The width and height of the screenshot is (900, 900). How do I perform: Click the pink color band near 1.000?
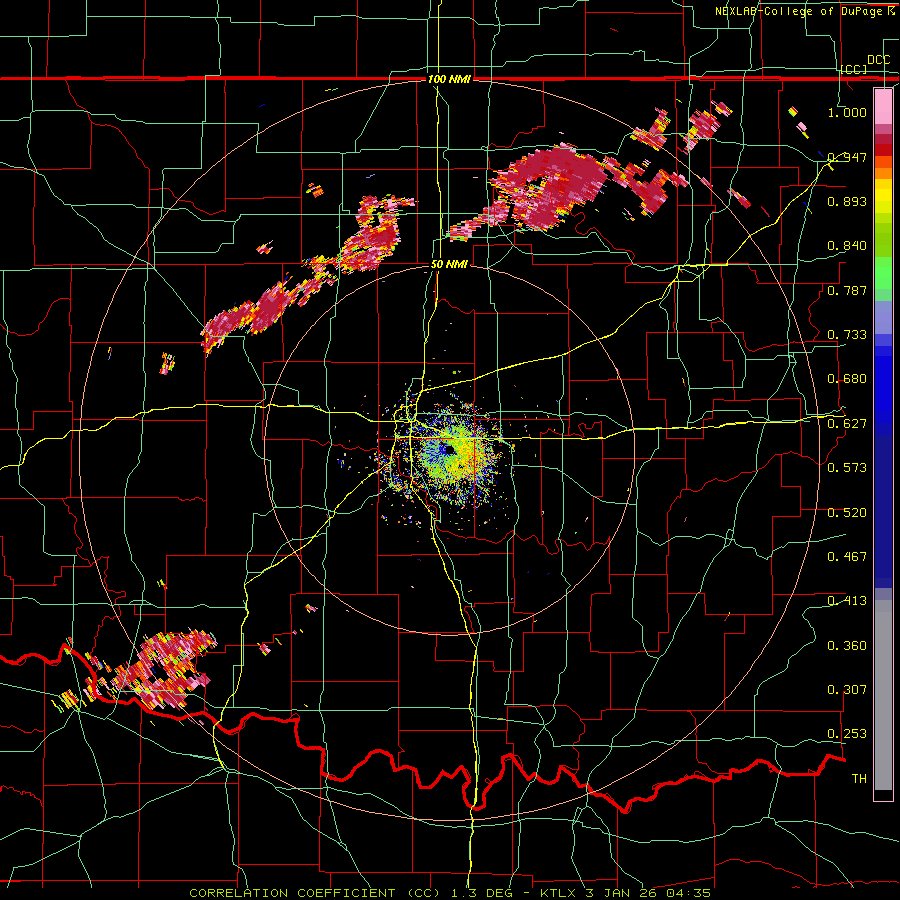[883, 107]
